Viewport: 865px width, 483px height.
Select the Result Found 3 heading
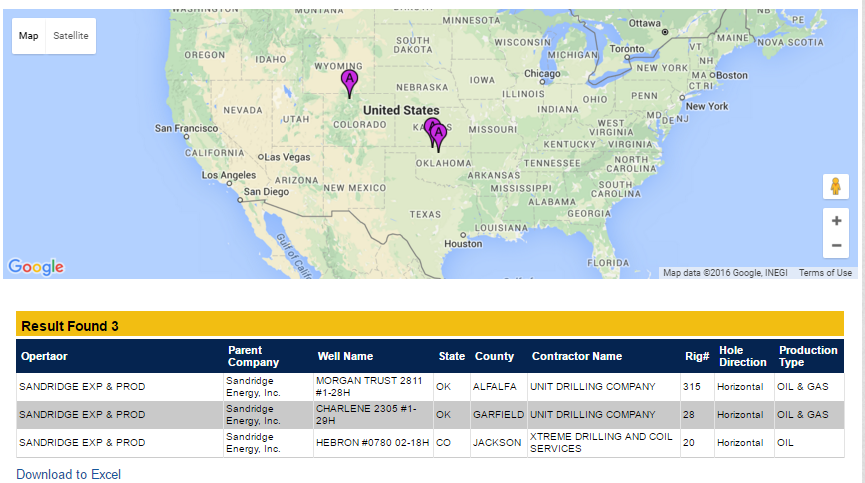[x=70, y=326]
